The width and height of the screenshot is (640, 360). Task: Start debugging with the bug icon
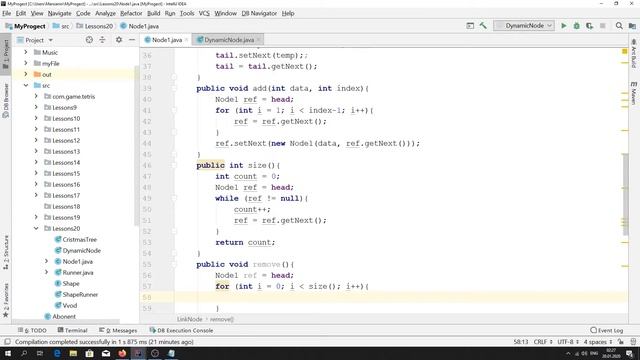[x=576, y=26]
